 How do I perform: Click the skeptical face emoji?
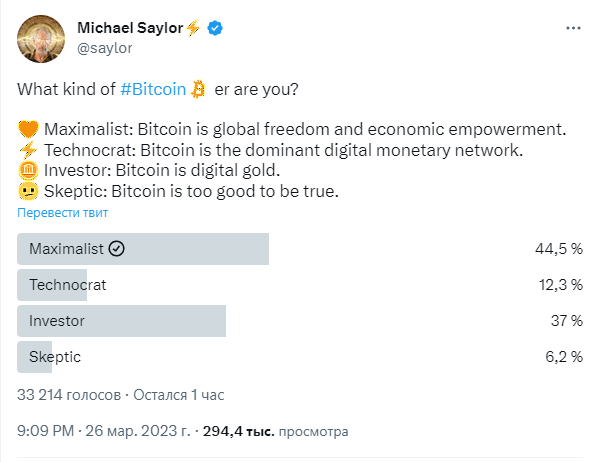[28, 191]
